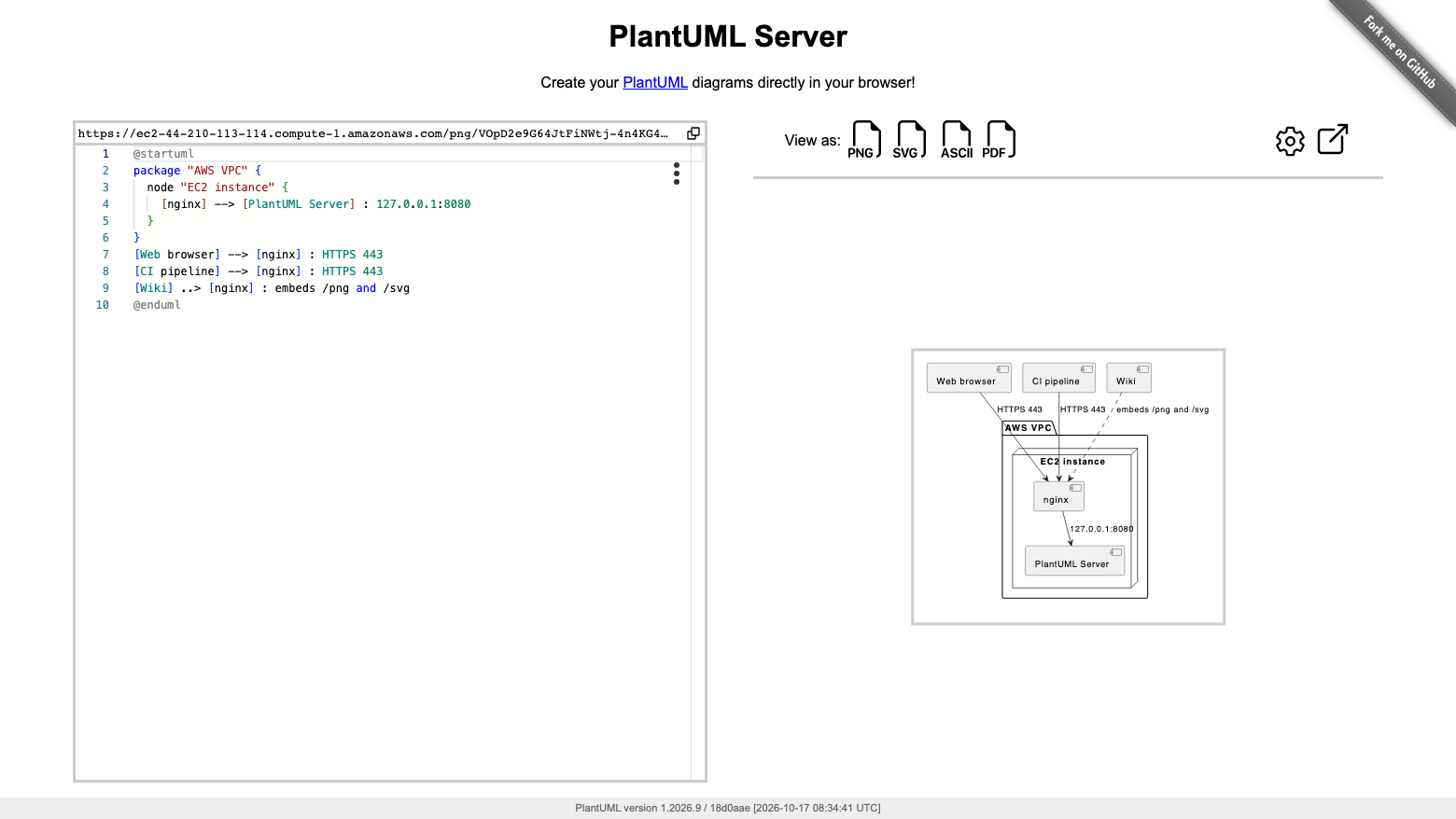Click the Fork me on GitHub ribbon
The width and height of the screenshot is (1456, 819).
tap(1400, 52)
